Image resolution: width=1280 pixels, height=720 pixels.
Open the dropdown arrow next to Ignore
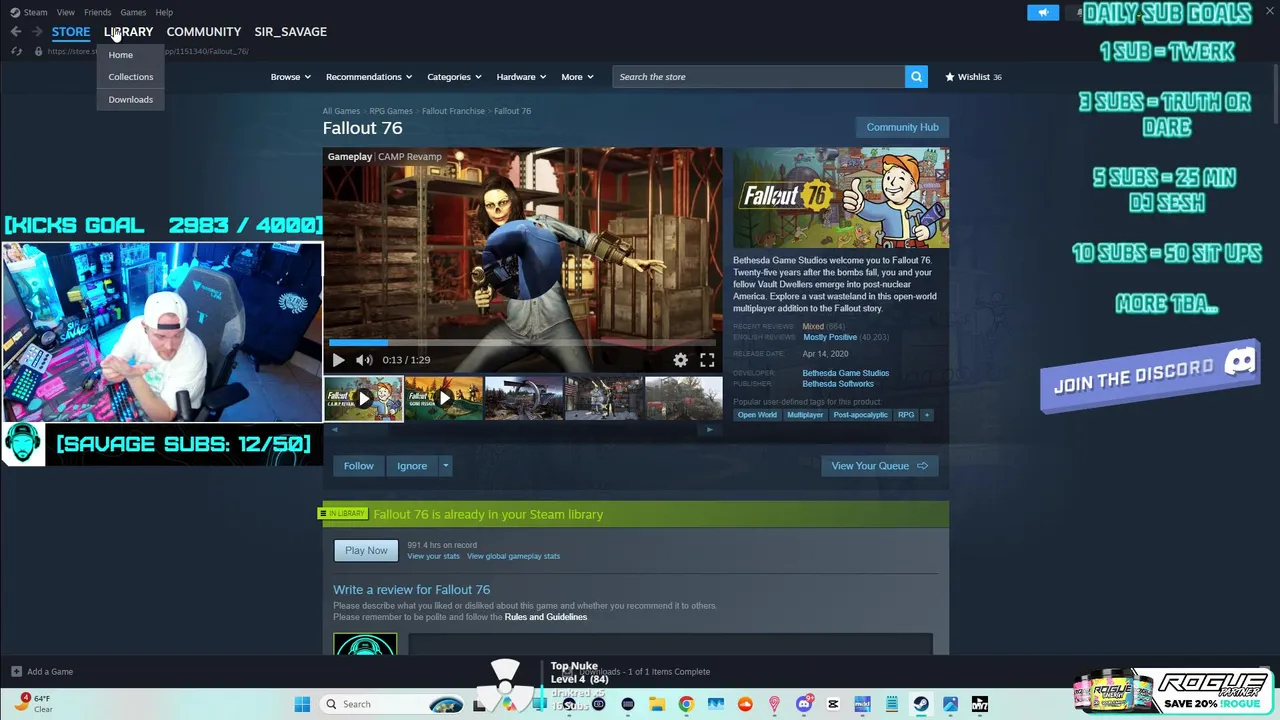pyautogui.click(x=445, y=466)
